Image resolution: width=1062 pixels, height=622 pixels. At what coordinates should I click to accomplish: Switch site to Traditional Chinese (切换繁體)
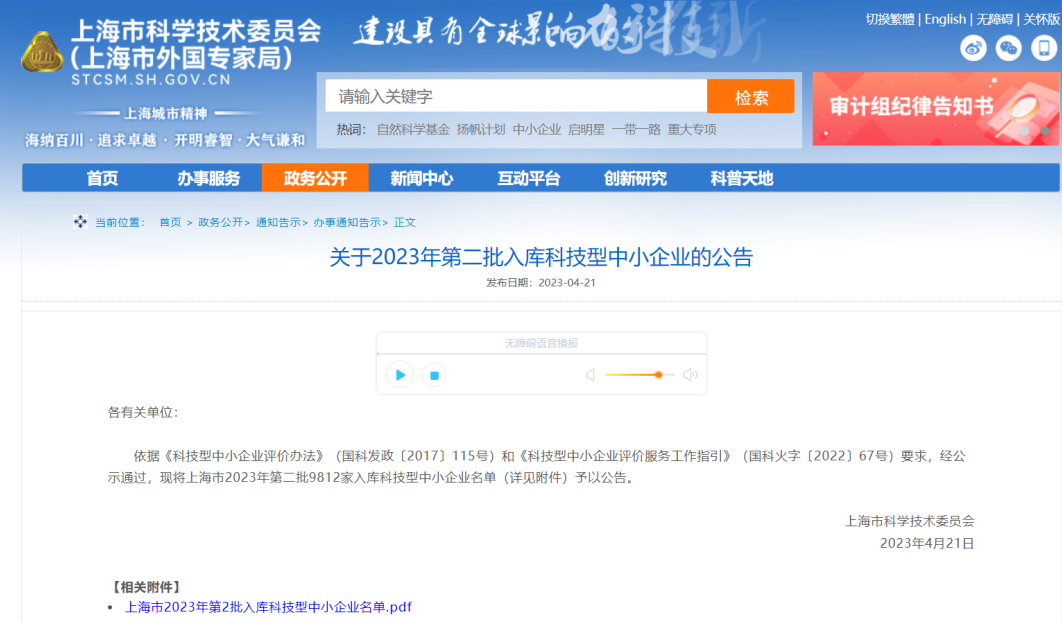point(890,18)
